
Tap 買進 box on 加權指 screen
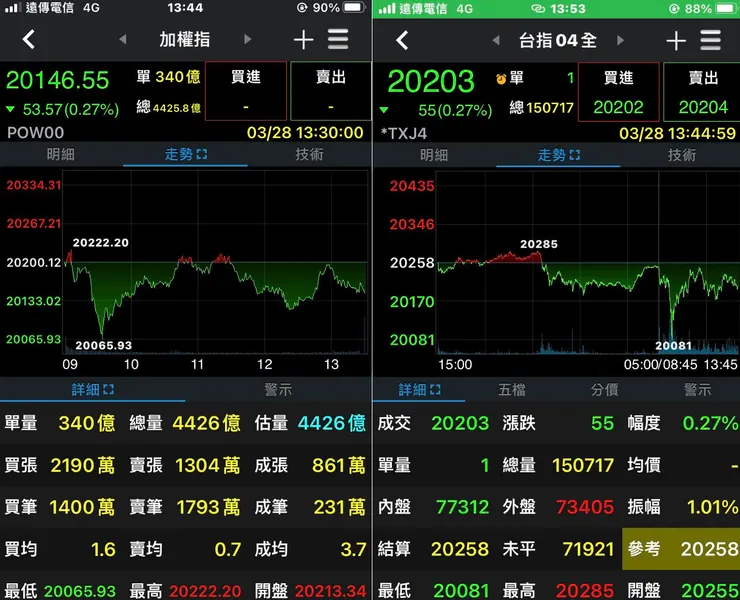[x=246, y=91]
